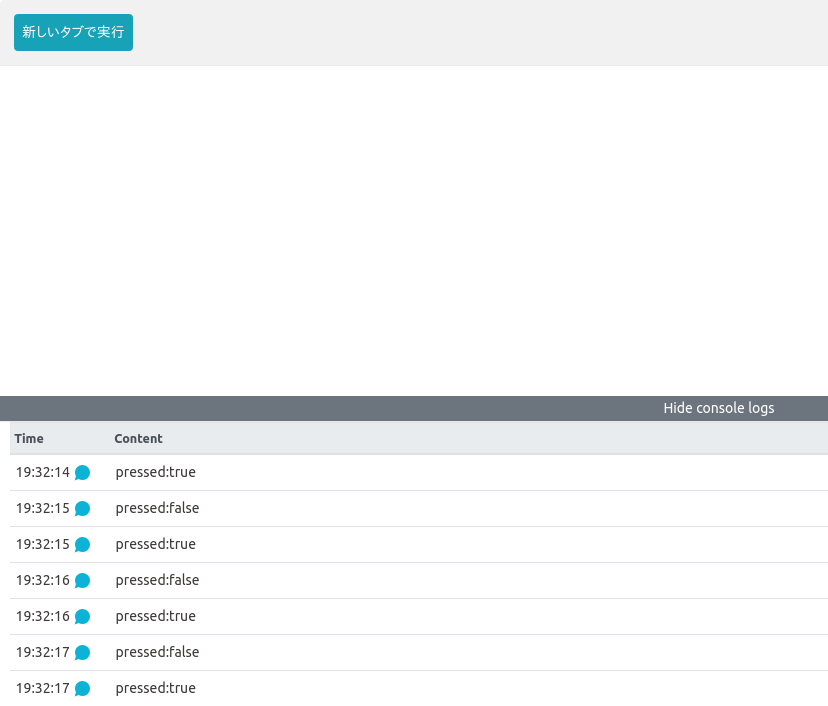Click bubble icon in 19:32:17 pressed:true row
Viewport: 828px width, 706px height.
[x=83, y=689]
